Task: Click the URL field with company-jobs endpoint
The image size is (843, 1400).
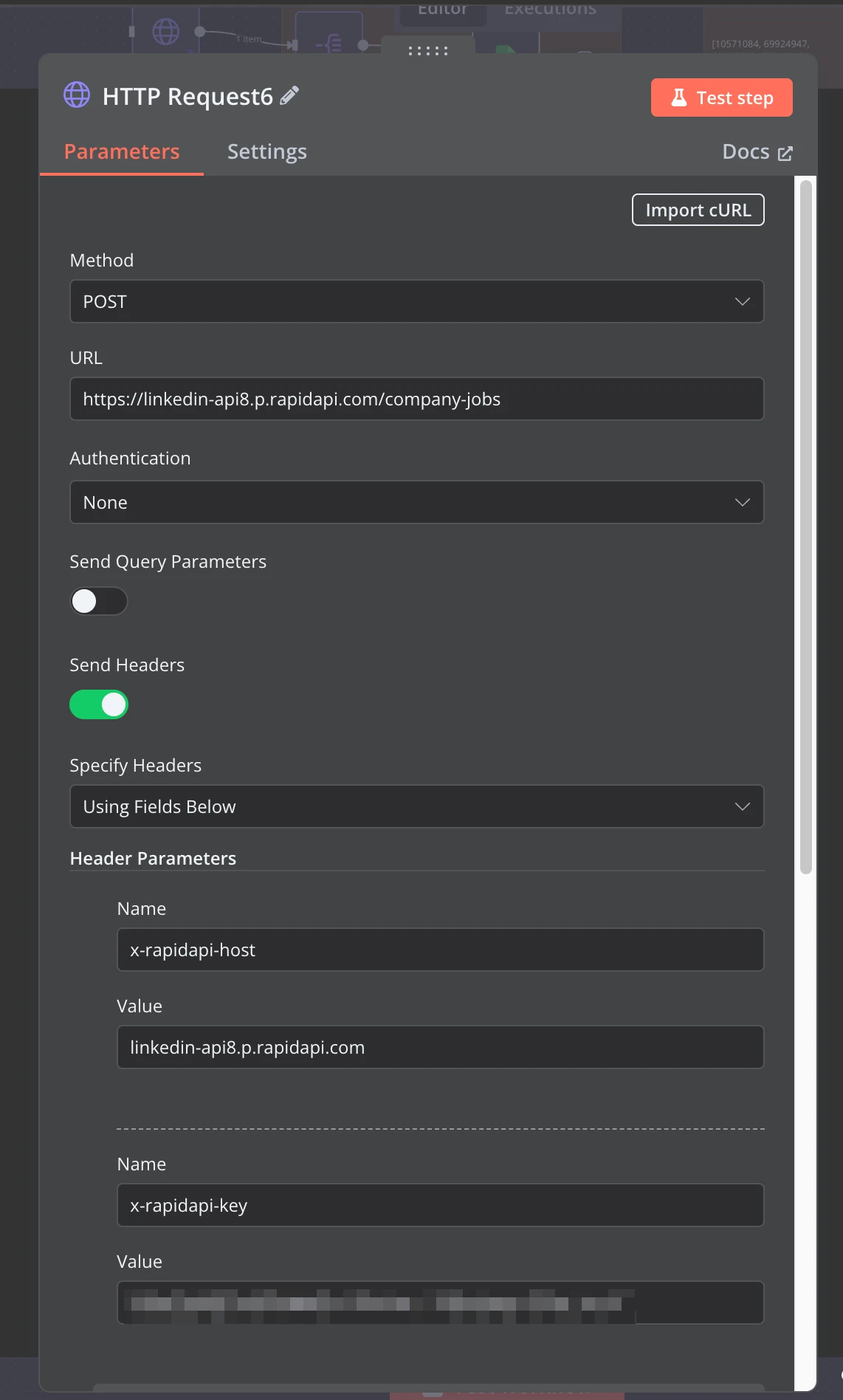Action: [416, 399]
